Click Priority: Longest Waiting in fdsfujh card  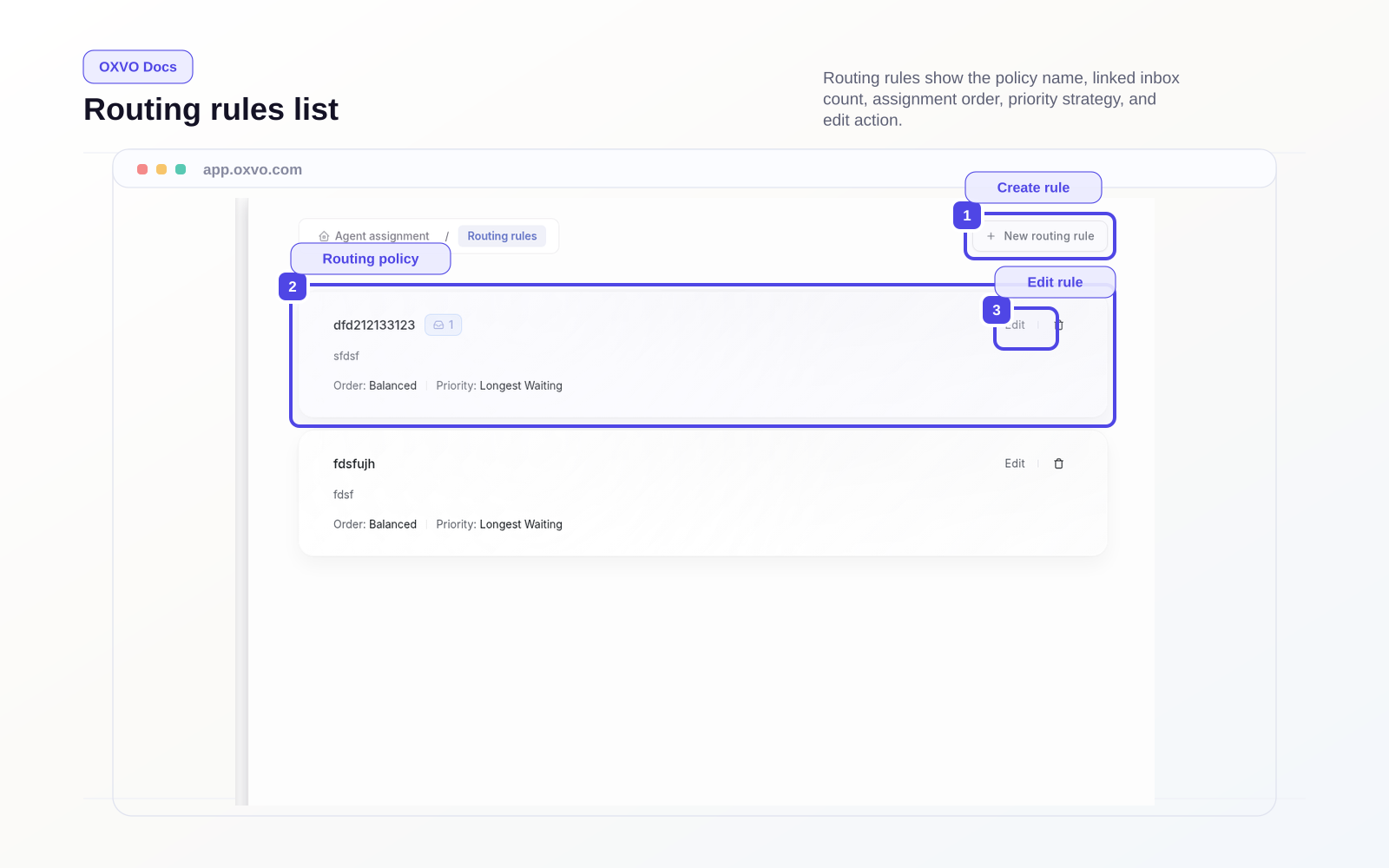pyautogui.click(x=499, y=524)
